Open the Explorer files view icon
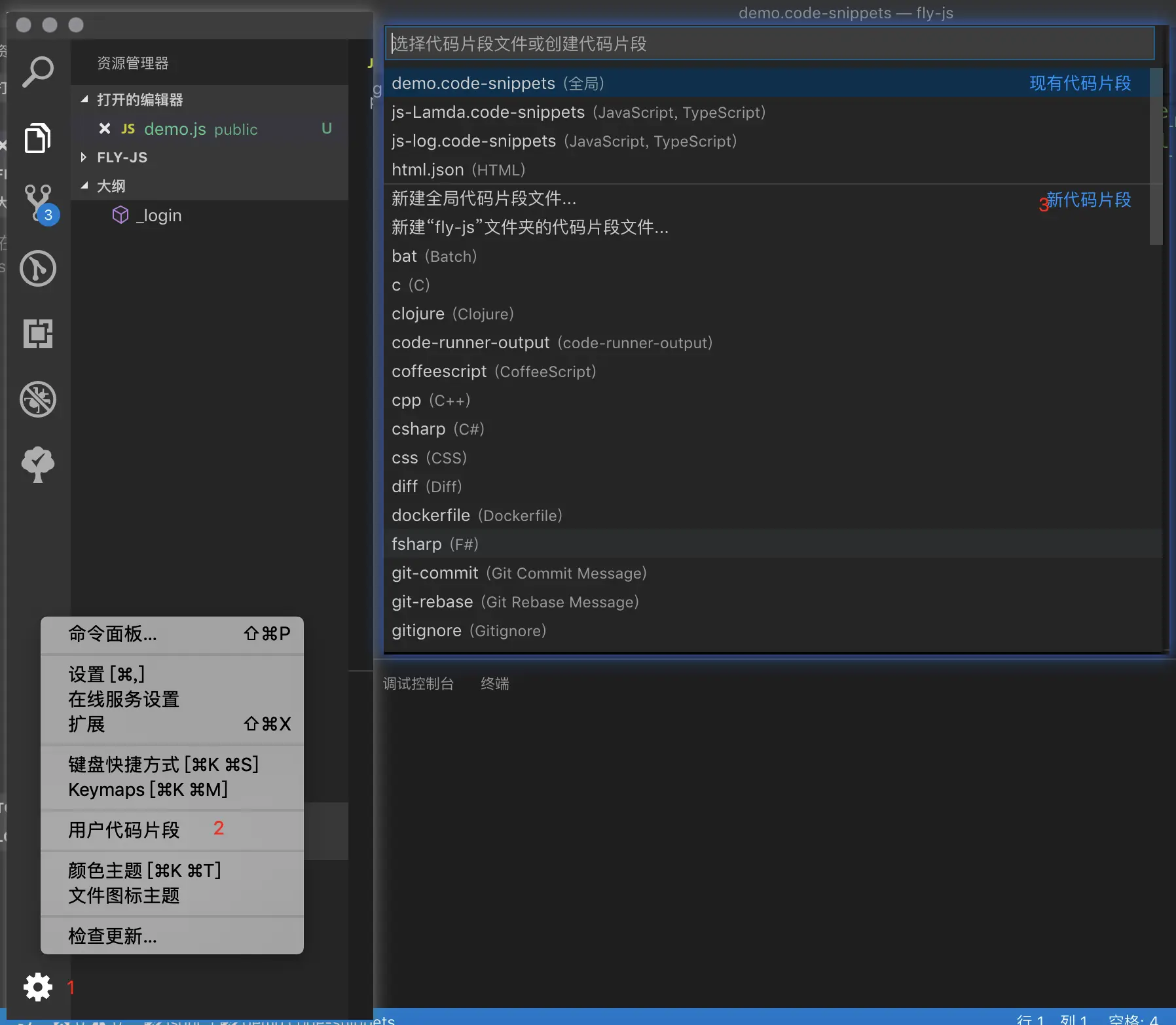1176x1025 pixels. pos(38,137)
